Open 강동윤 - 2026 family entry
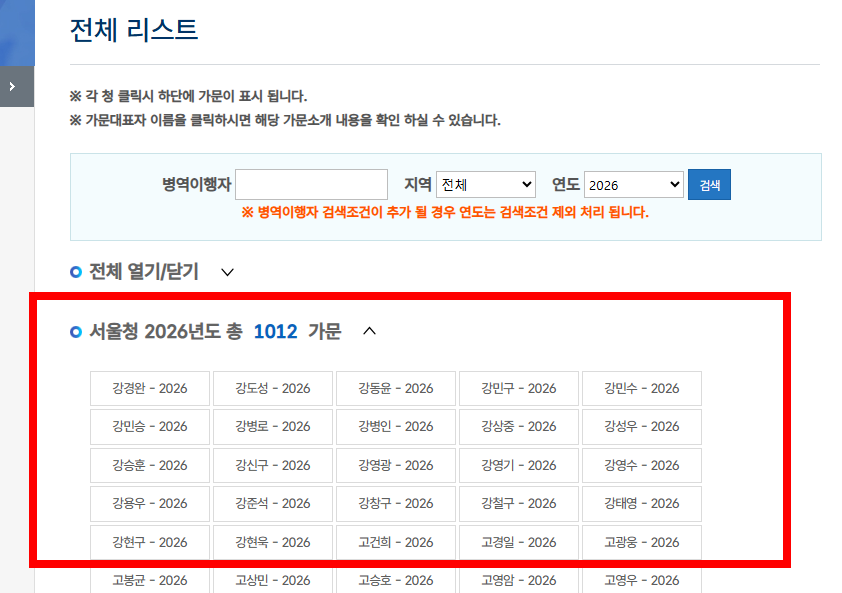The height and width of the screenshot is (593, 842). [x=396, y=388]
